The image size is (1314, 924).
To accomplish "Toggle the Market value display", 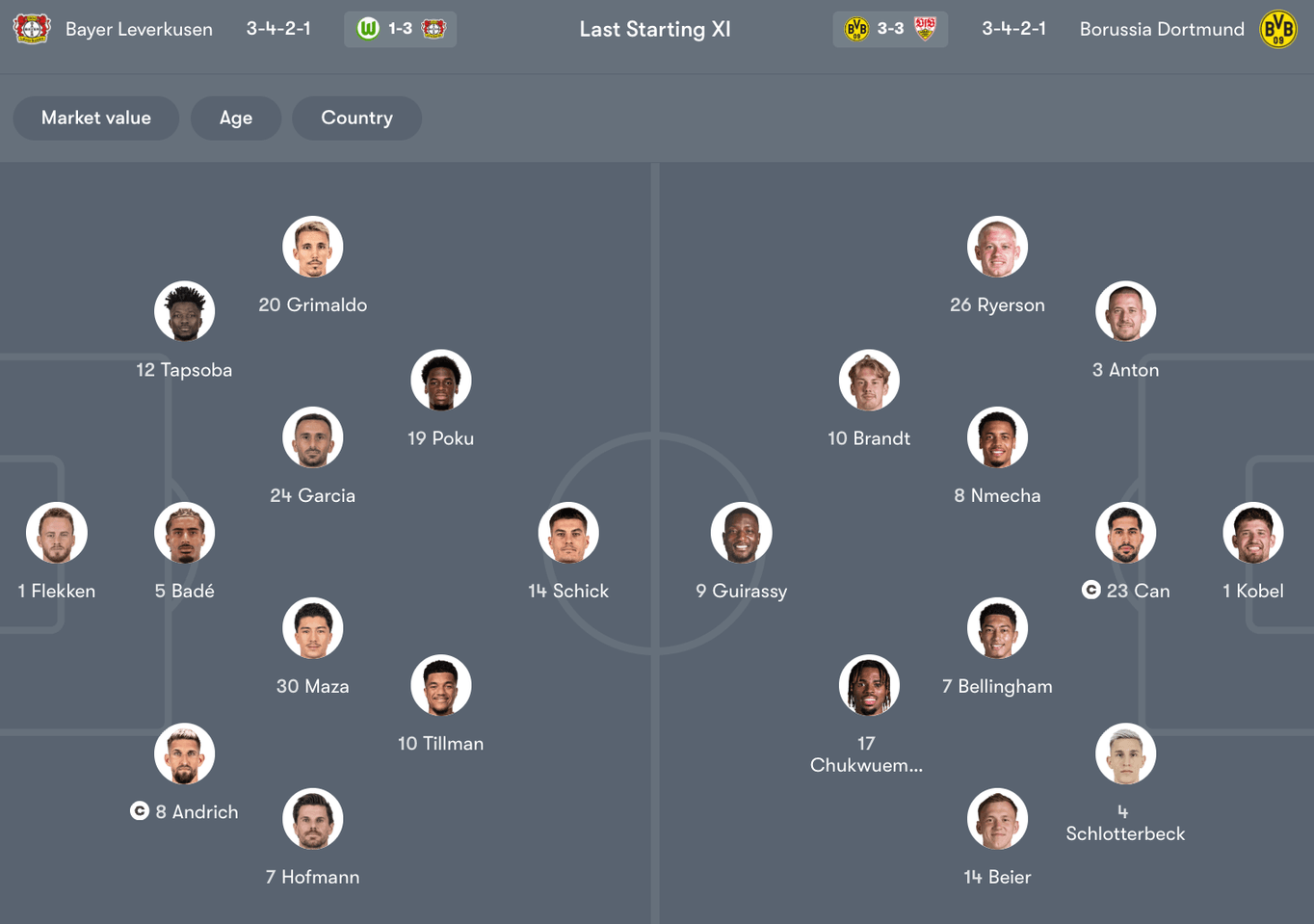I will pos(95,118).
